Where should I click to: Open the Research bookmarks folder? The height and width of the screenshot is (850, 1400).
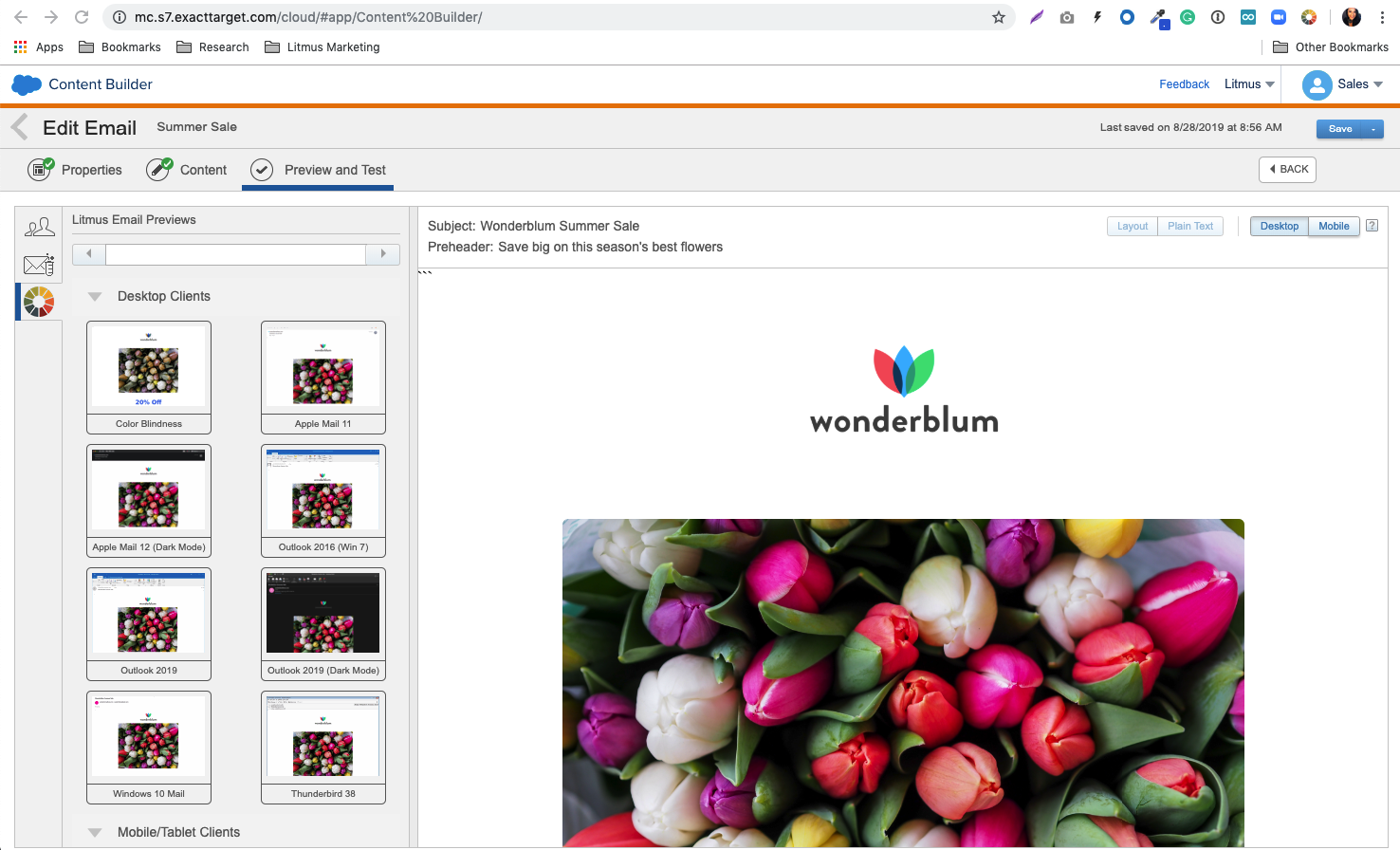212,46
